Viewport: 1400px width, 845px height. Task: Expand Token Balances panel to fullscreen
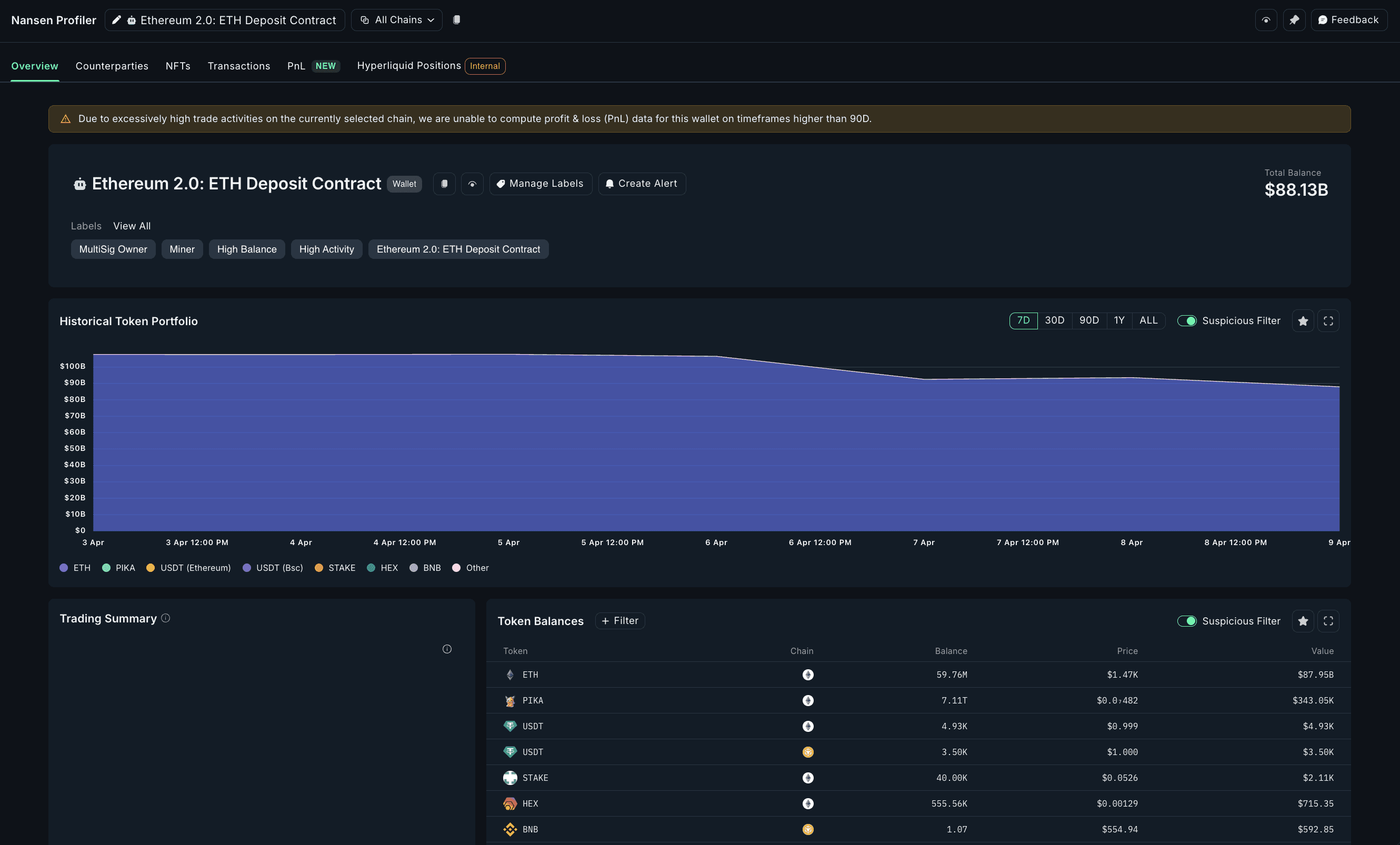(x=1328, y=621)
